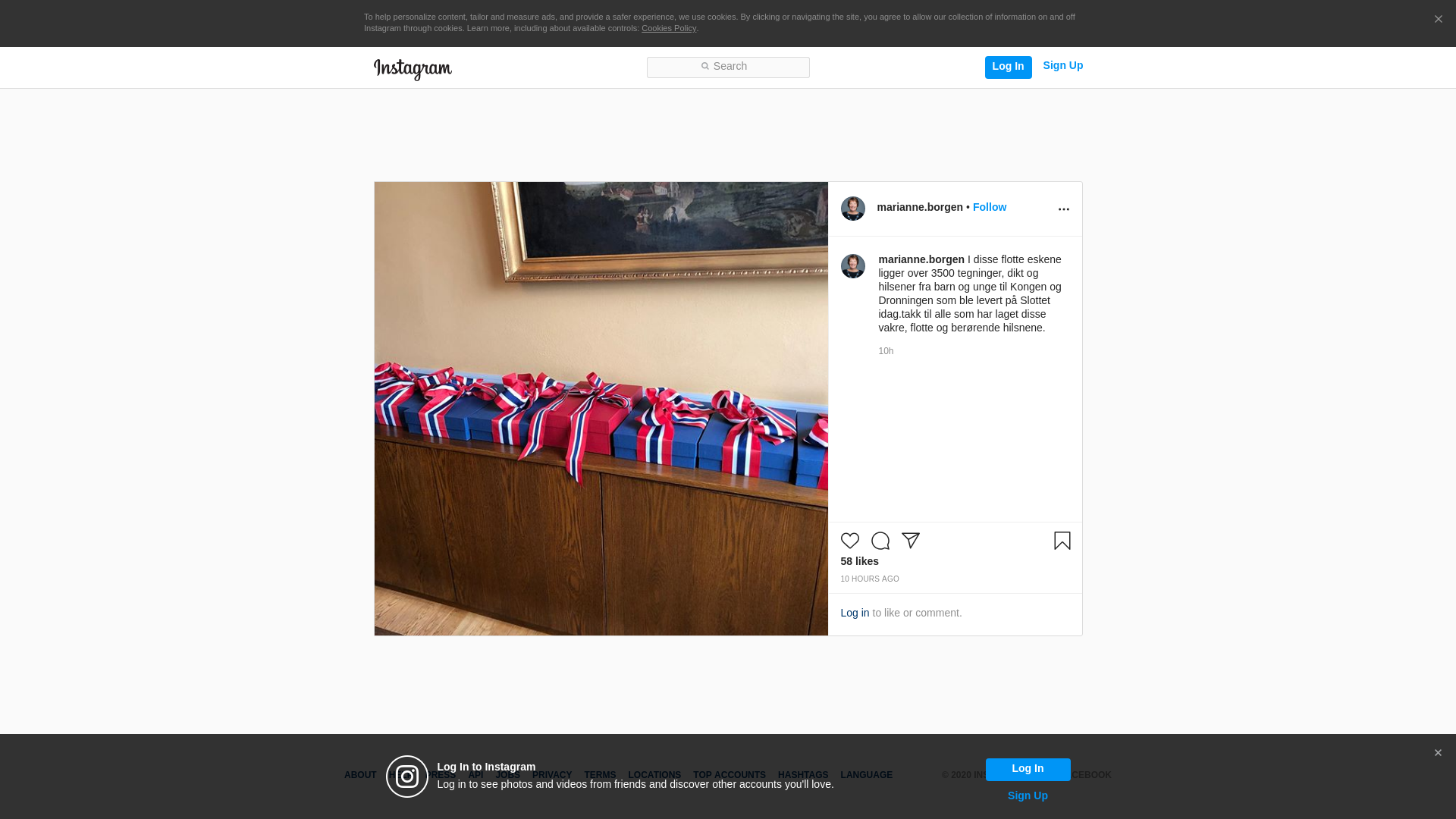1456x819 pixels.
Task: Open the PRIVACY footer link
Action: pos(552,775)
